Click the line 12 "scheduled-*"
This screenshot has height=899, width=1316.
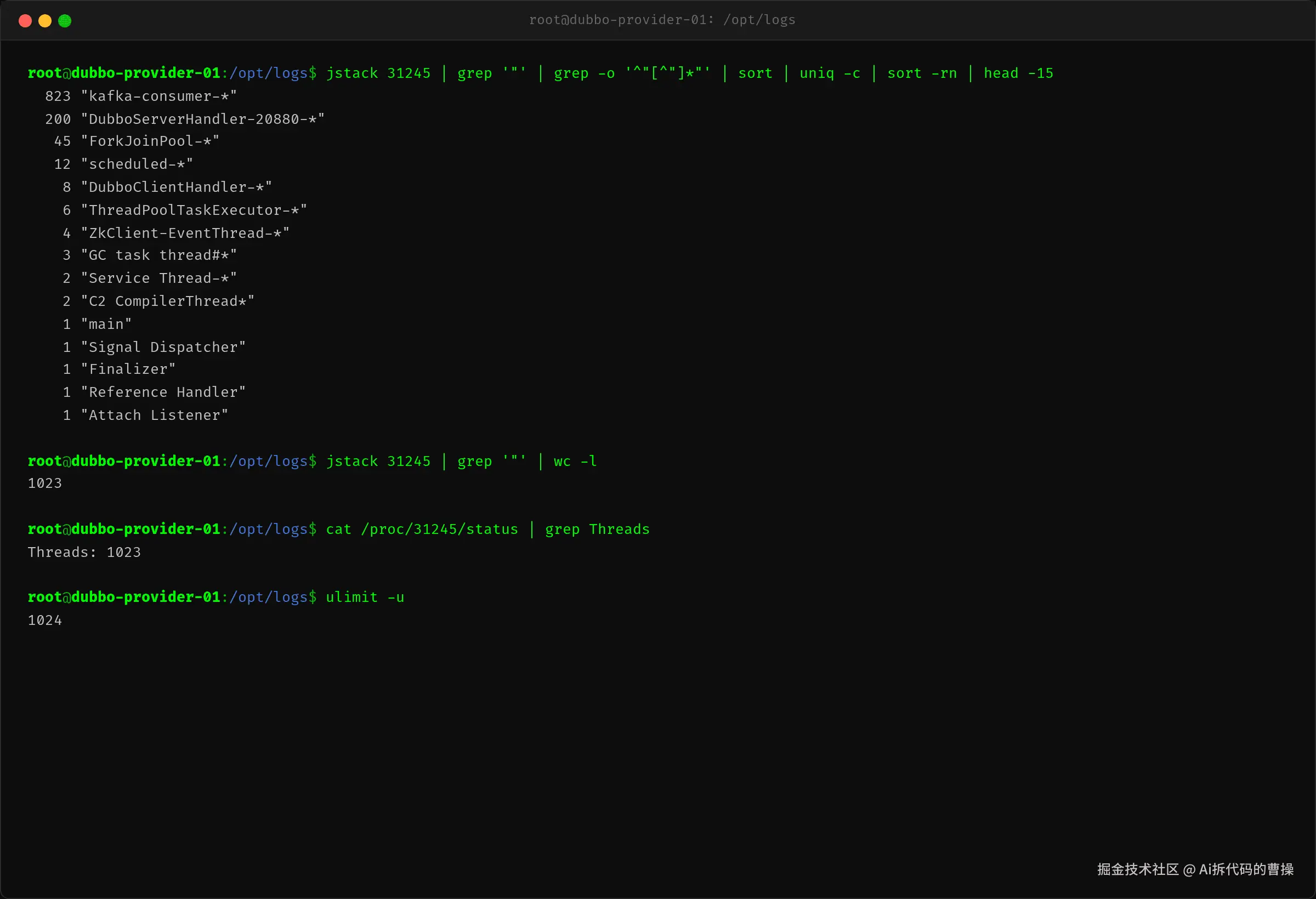123,164
